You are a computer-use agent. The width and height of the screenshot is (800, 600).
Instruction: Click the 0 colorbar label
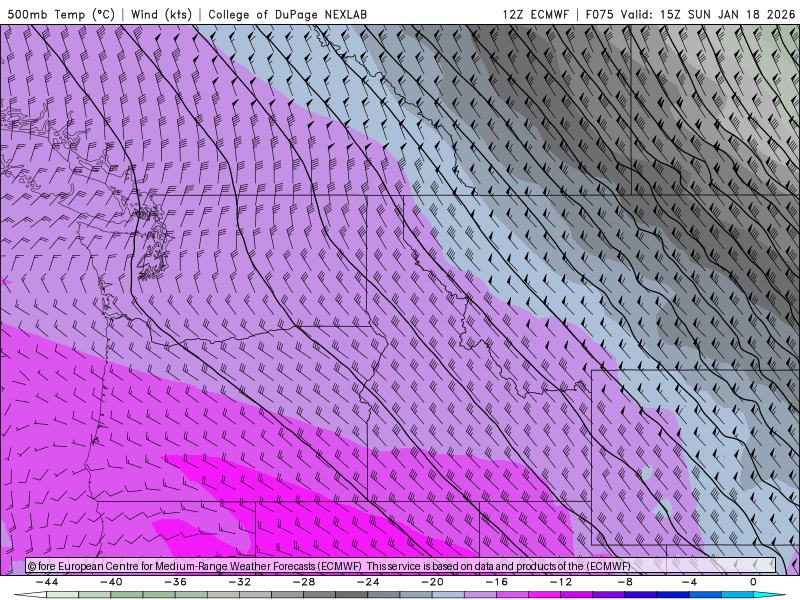754,582
